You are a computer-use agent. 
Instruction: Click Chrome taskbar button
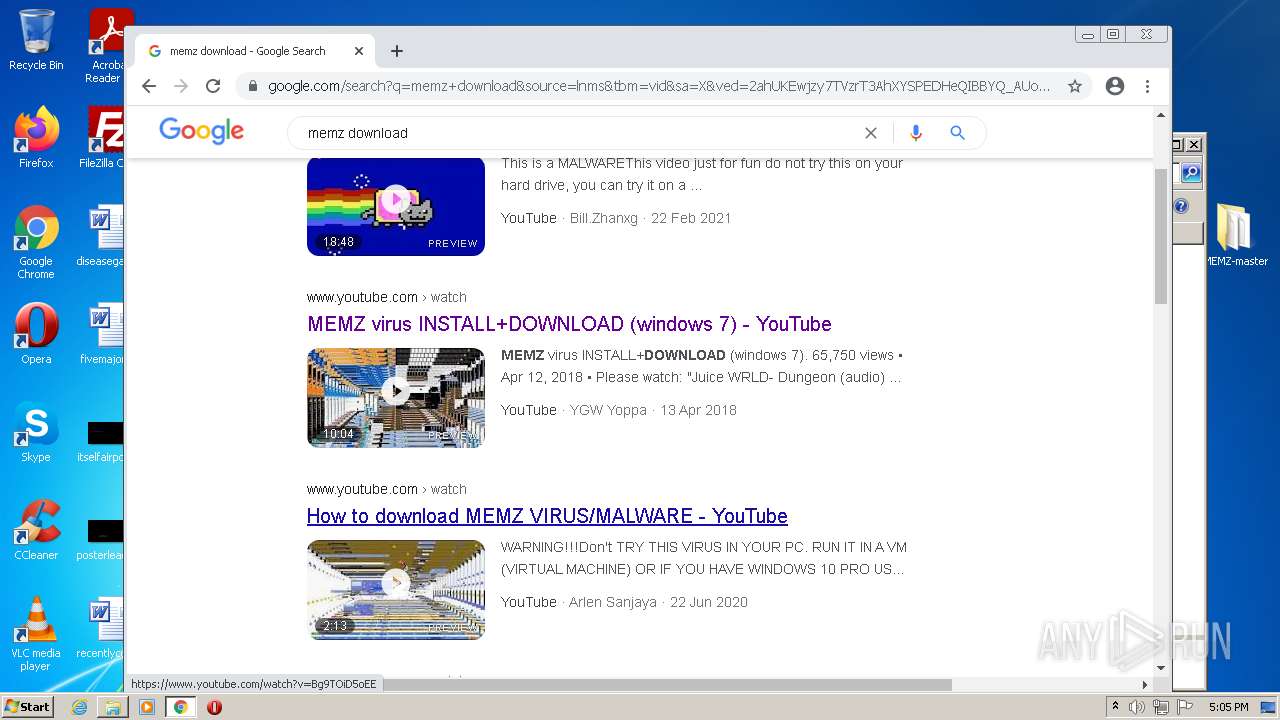coord(181,707)
